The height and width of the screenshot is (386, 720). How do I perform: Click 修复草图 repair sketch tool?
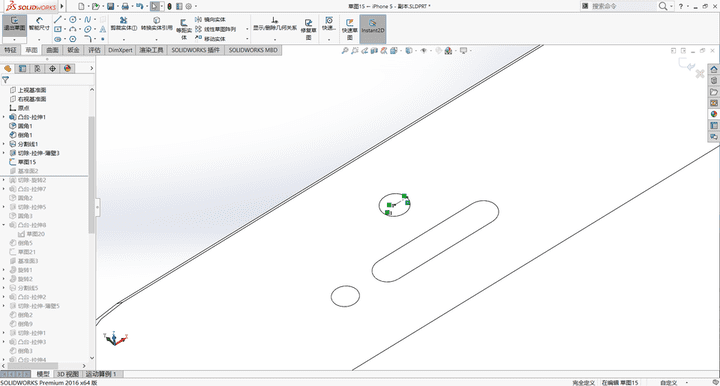(309, 29)
